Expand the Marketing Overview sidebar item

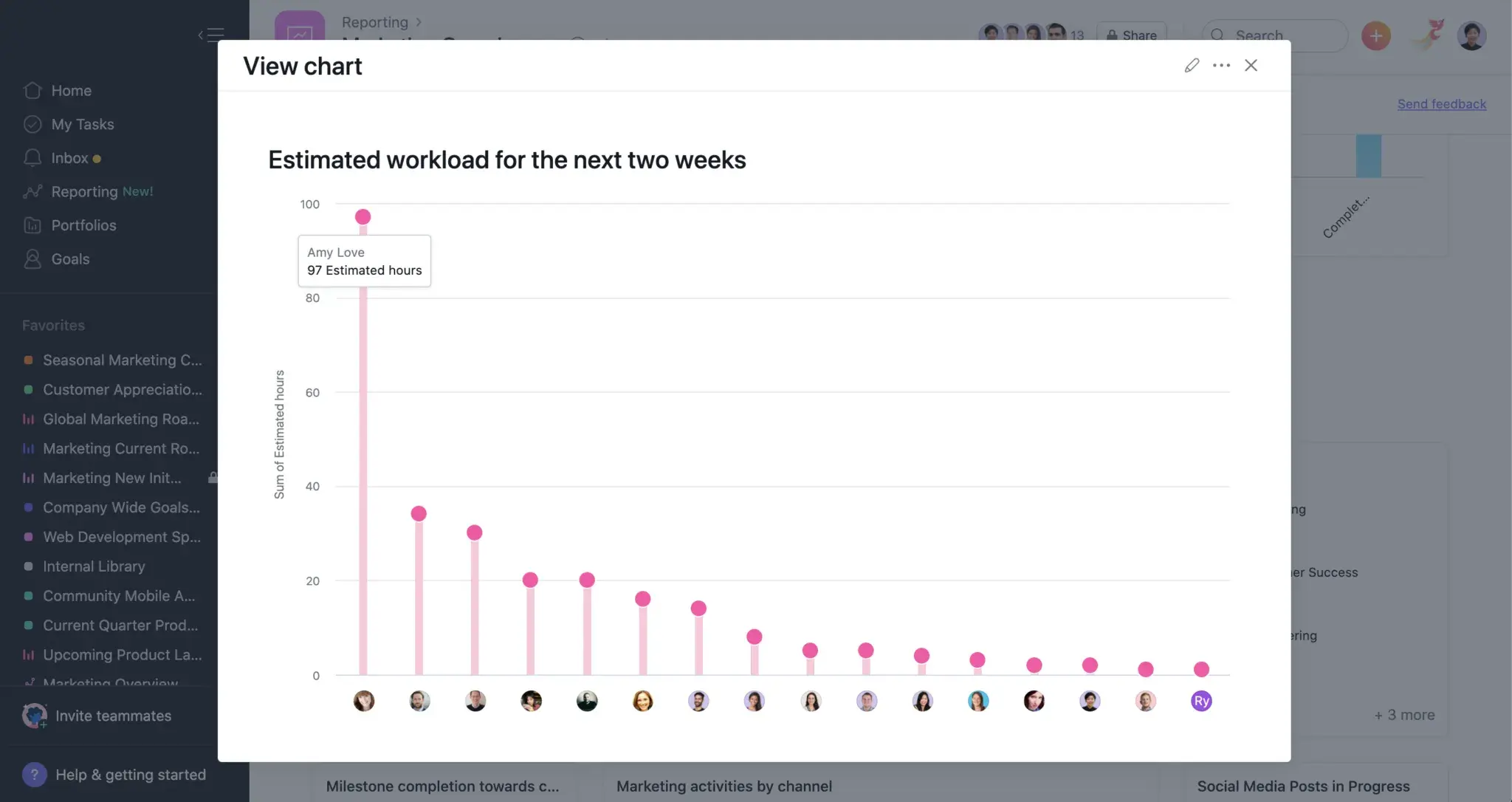click(x=13, y=683)
